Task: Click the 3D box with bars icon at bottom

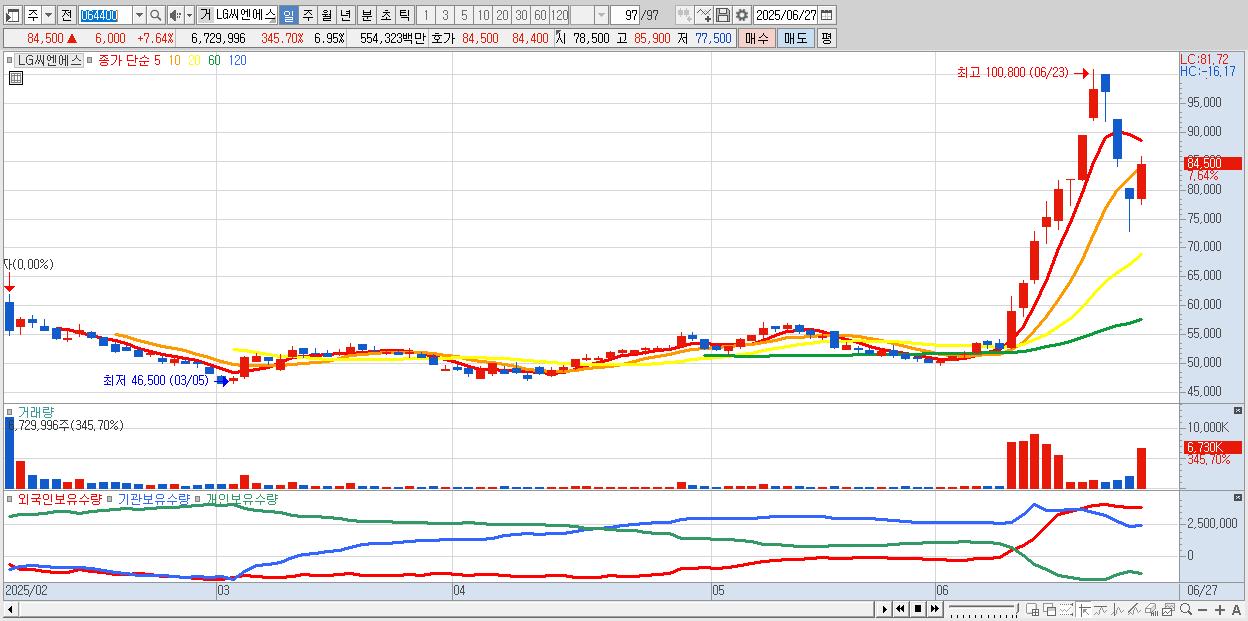Action: [1151, 609]
